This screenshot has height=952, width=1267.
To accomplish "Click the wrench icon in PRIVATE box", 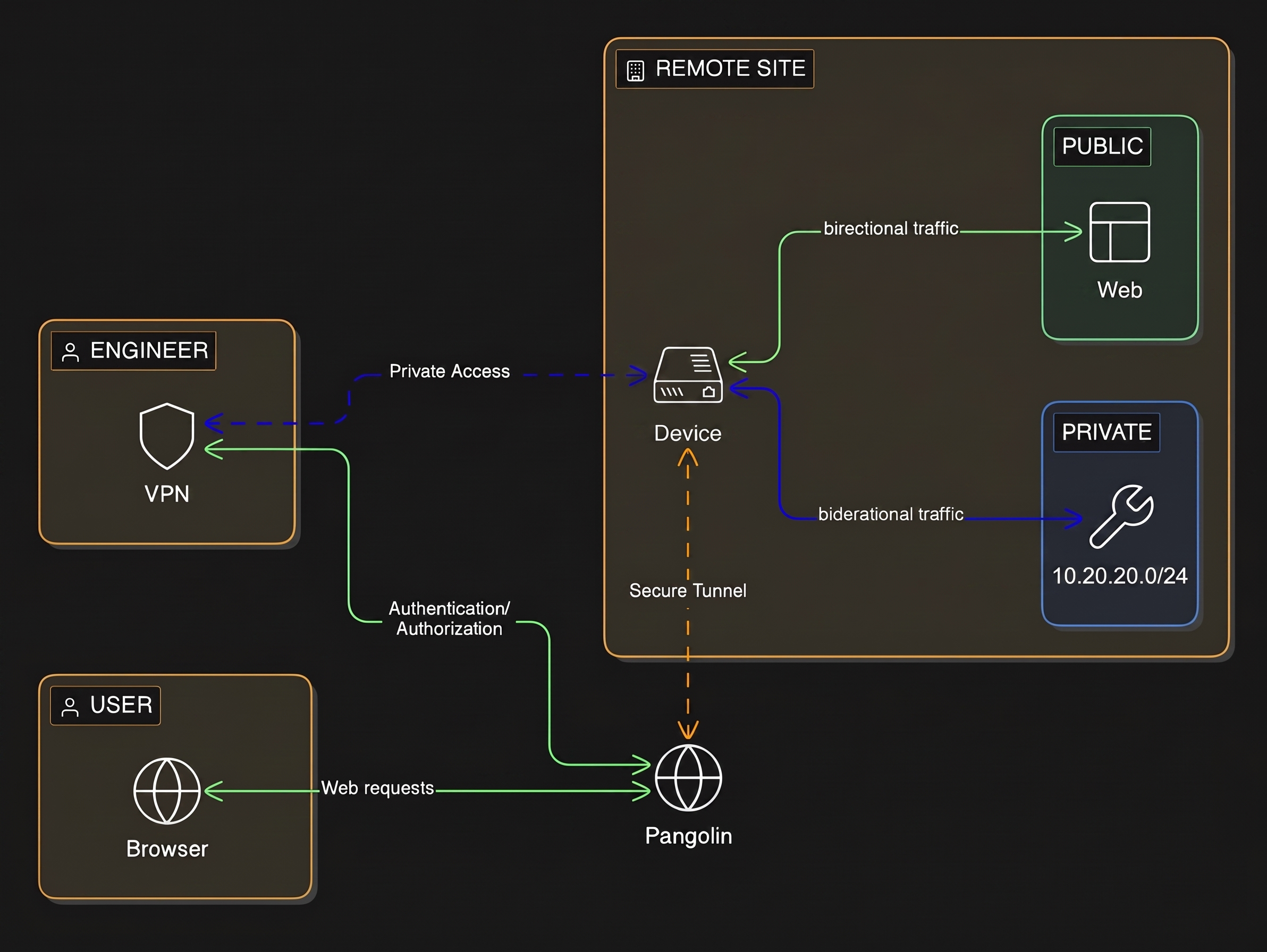I will 1121,516.
